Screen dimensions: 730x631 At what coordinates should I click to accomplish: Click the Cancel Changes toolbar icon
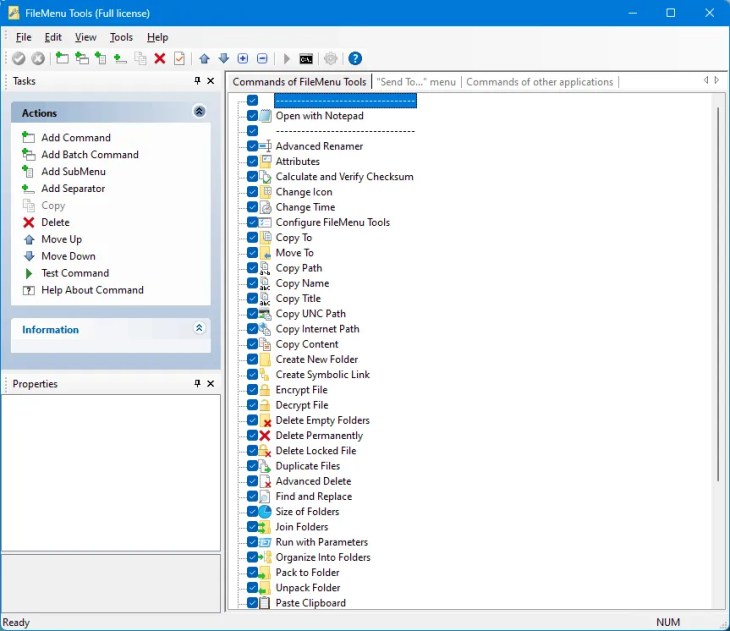click(38, 59)
